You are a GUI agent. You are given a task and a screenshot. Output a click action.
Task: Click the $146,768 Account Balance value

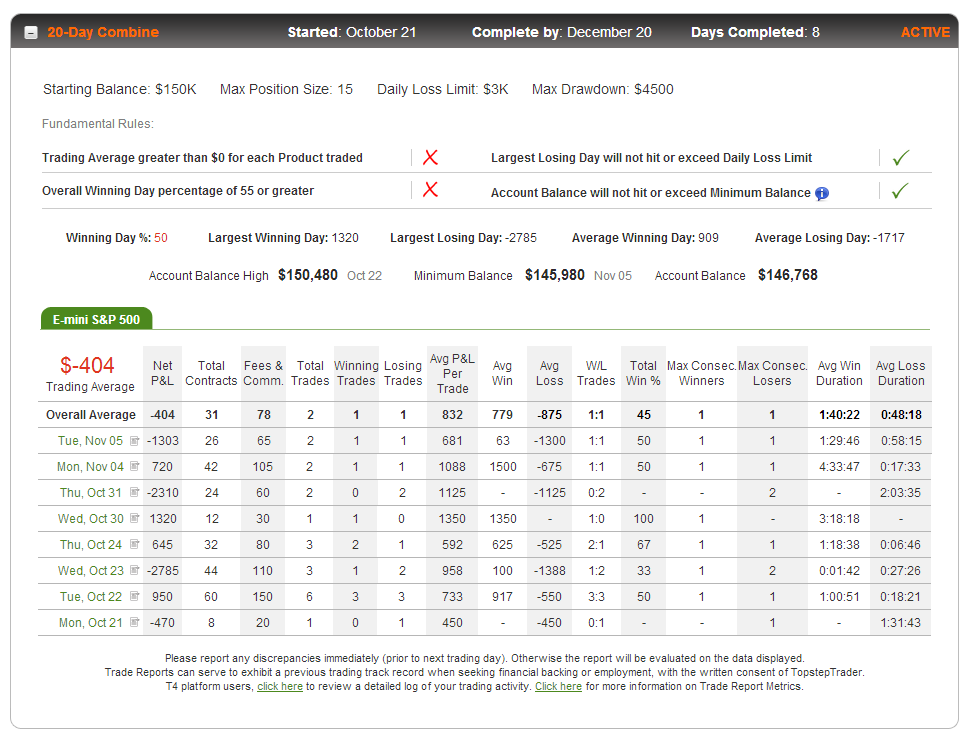[788, 275]
